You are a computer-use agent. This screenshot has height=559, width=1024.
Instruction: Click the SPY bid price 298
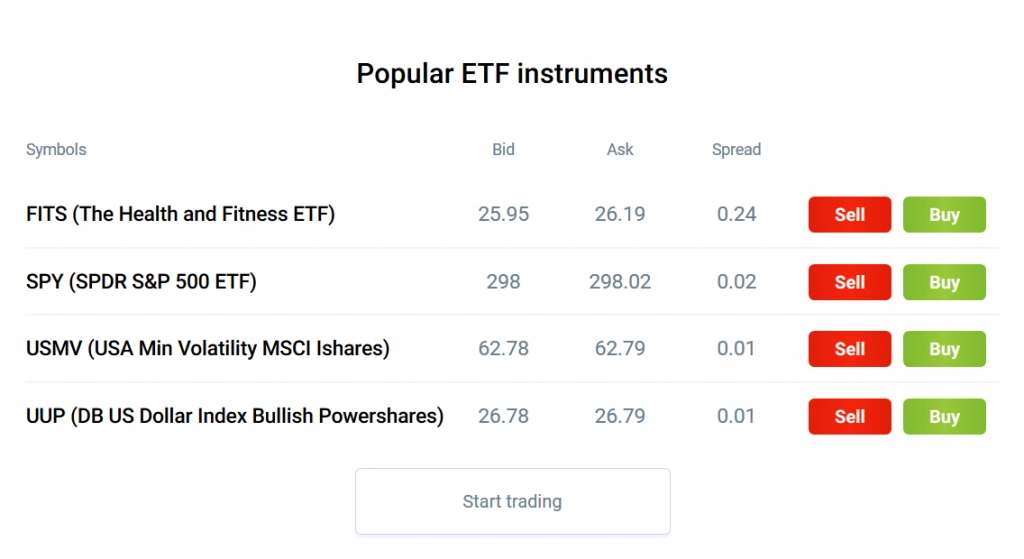[x=503, y=282]
